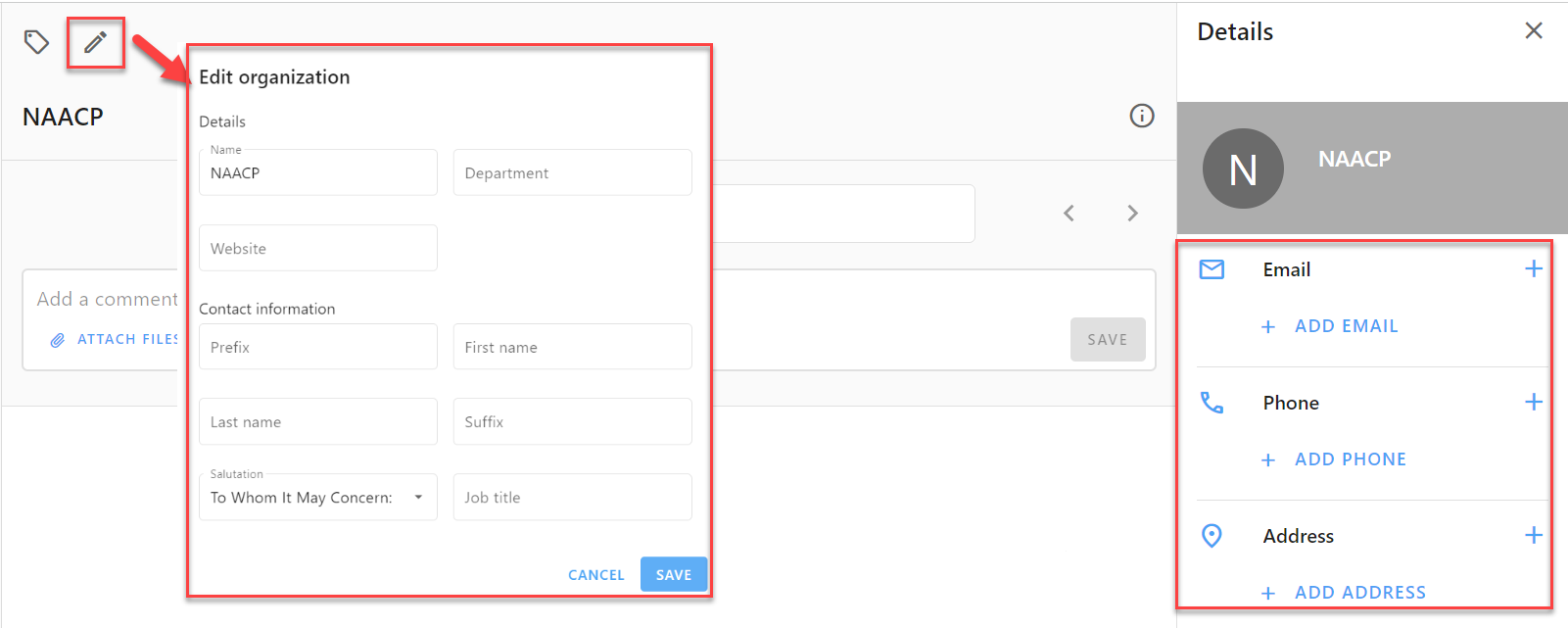Click ATTACH FILES link
1568x628 pixels.
pos(114,339)
